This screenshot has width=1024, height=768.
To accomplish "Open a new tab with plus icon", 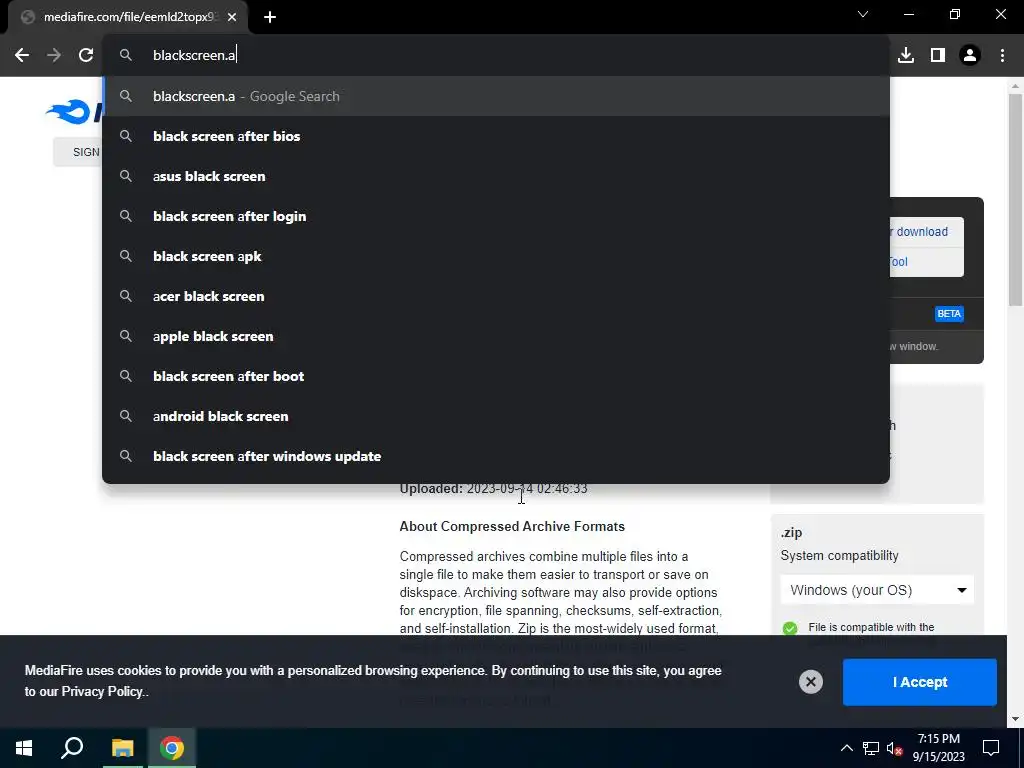I will tap(270, 17).
